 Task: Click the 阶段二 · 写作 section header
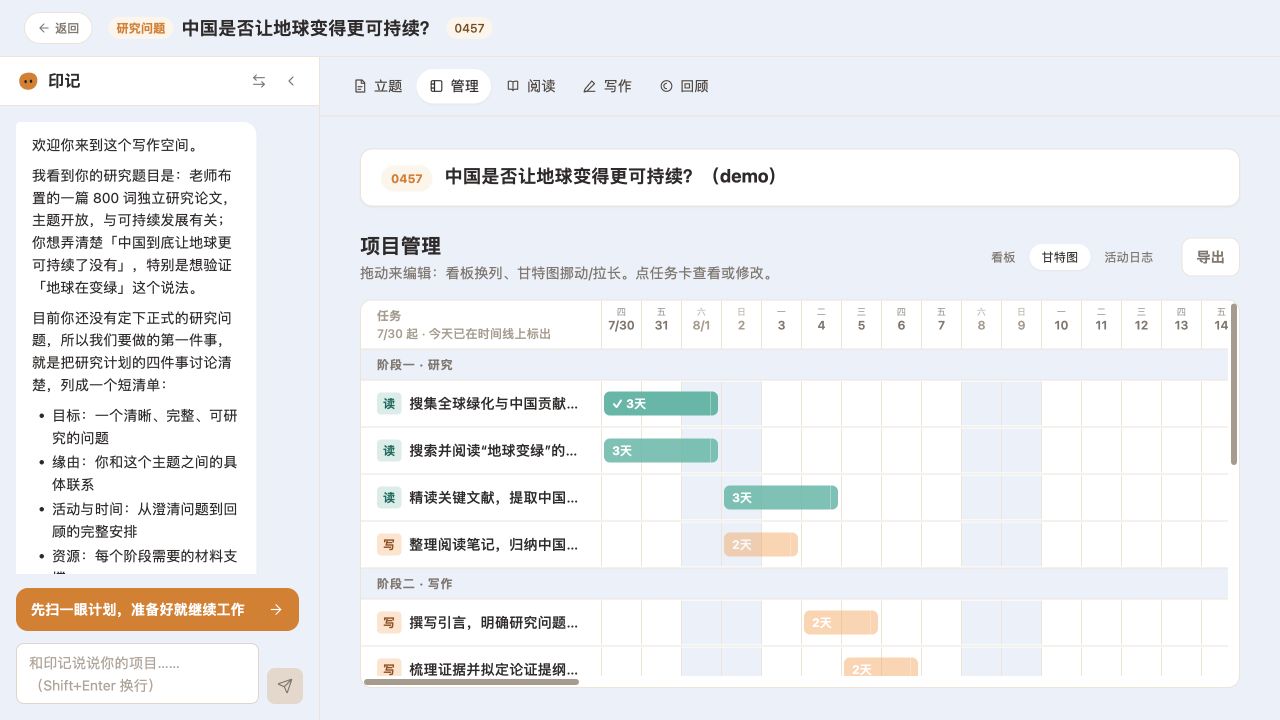click(x=794, y=583)
